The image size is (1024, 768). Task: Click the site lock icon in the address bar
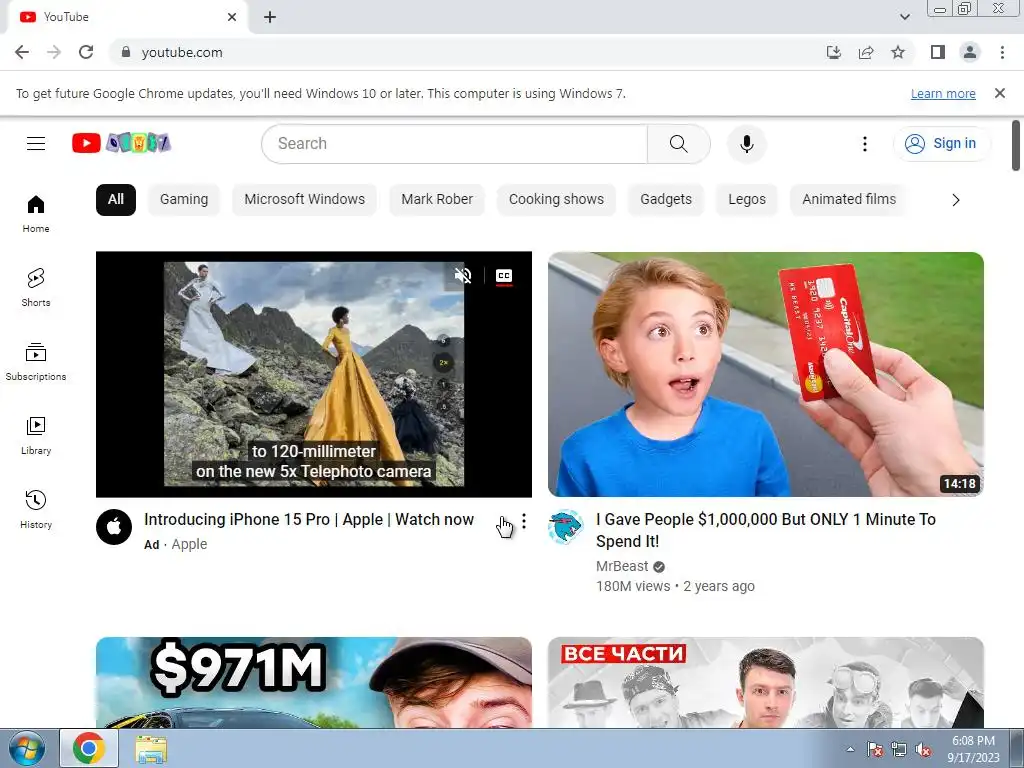pos(126,52)
